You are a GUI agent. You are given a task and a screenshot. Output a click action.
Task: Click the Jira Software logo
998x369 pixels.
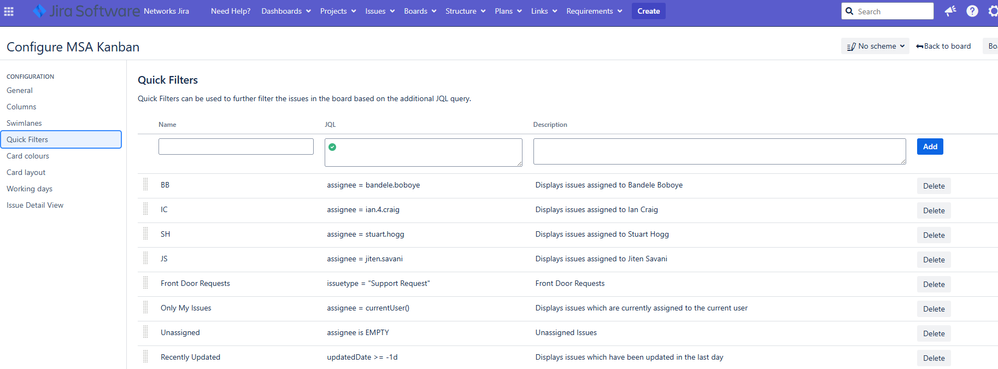coord(86,11)
